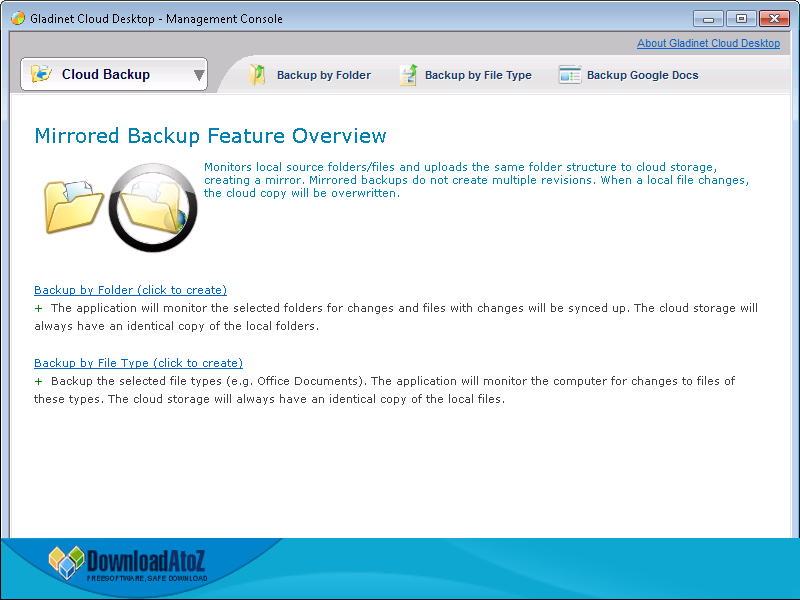Image resolution: width=800 pixels, height=600 pixels.
Task: Click the Gladinet app icon in title bar
Action: (x=18, y=18)
